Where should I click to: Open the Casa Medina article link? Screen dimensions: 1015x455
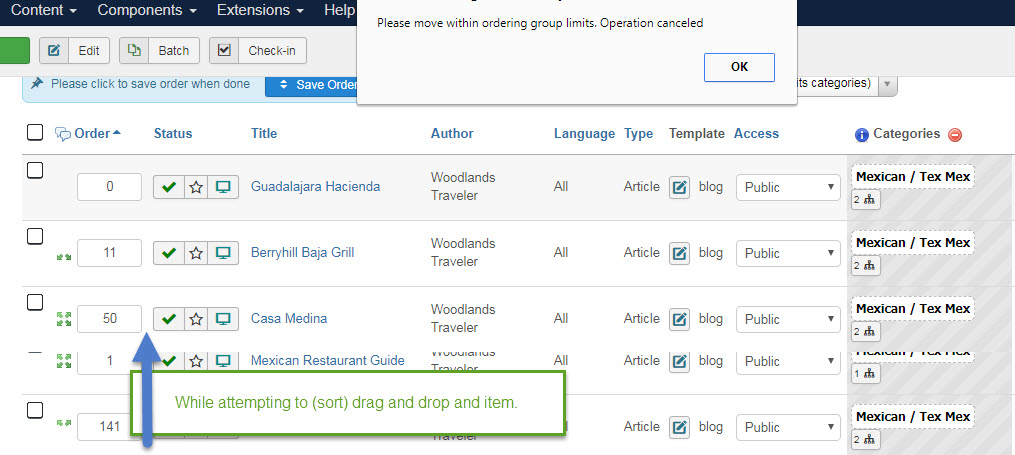point(289,319)
